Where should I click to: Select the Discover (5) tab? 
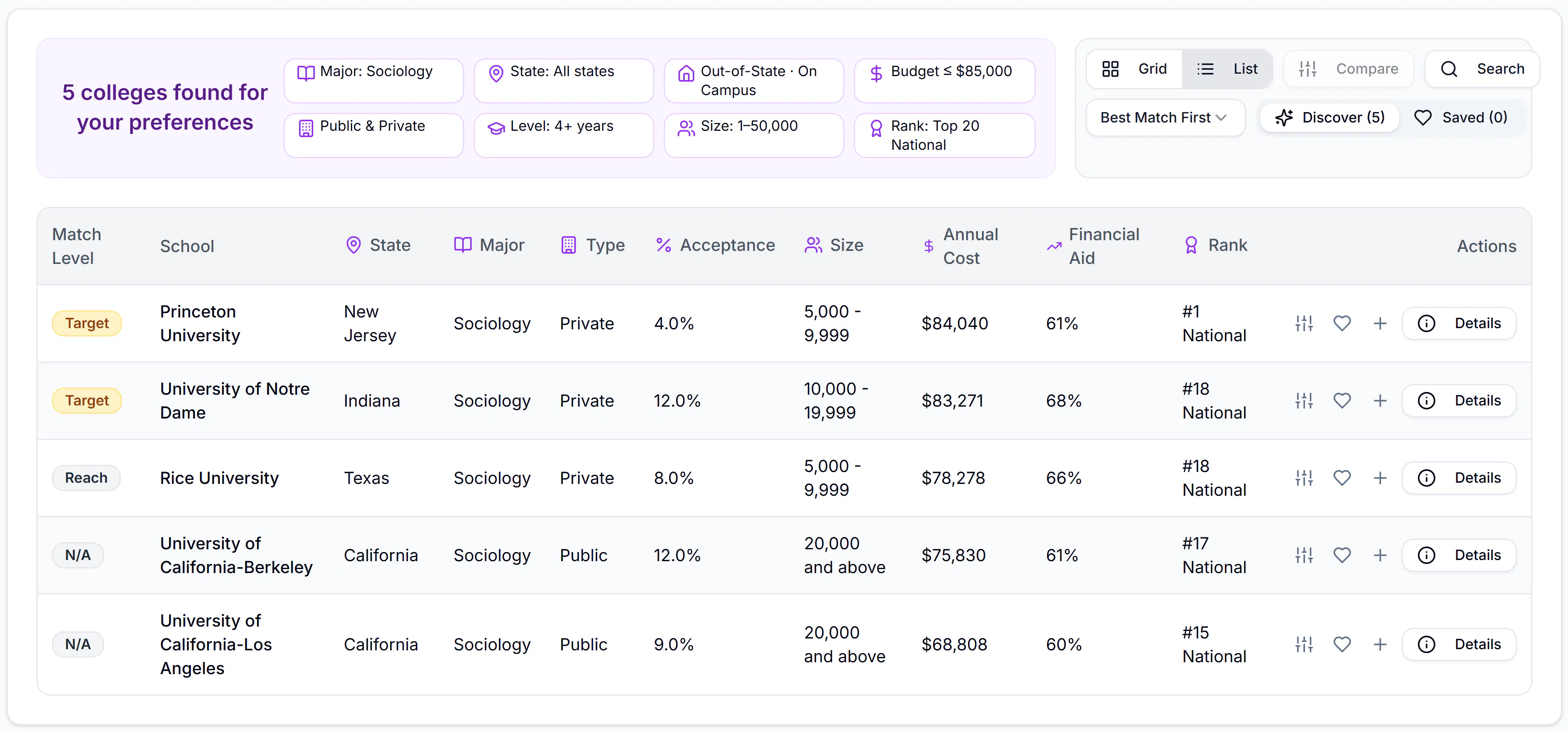tap(1330, 118)
